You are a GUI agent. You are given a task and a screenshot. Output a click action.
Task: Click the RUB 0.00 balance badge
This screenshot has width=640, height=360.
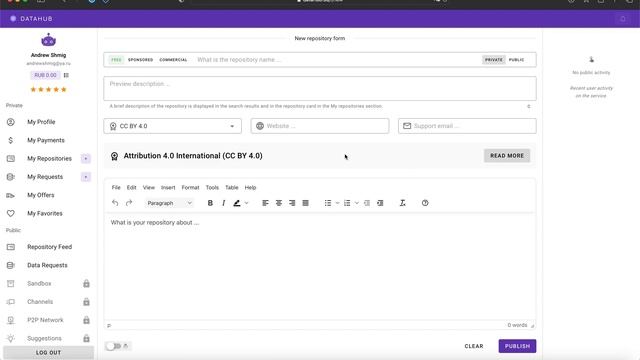[x=45, y=75]
